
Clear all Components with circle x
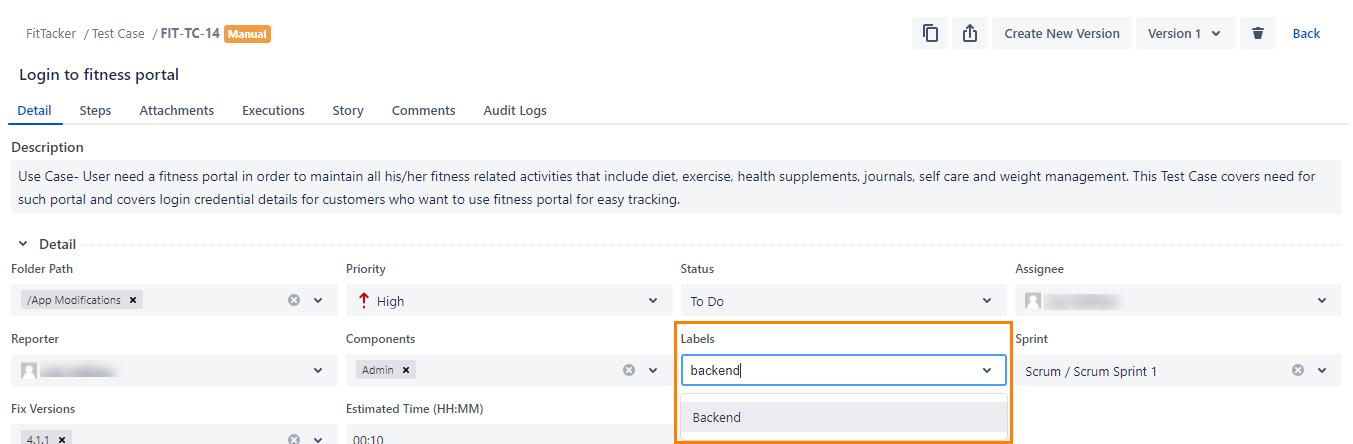(629, 370)
